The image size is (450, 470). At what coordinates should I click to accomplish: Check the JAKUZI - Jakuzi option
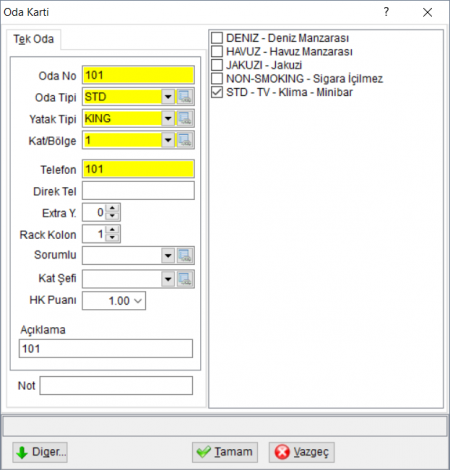[217, 65]
